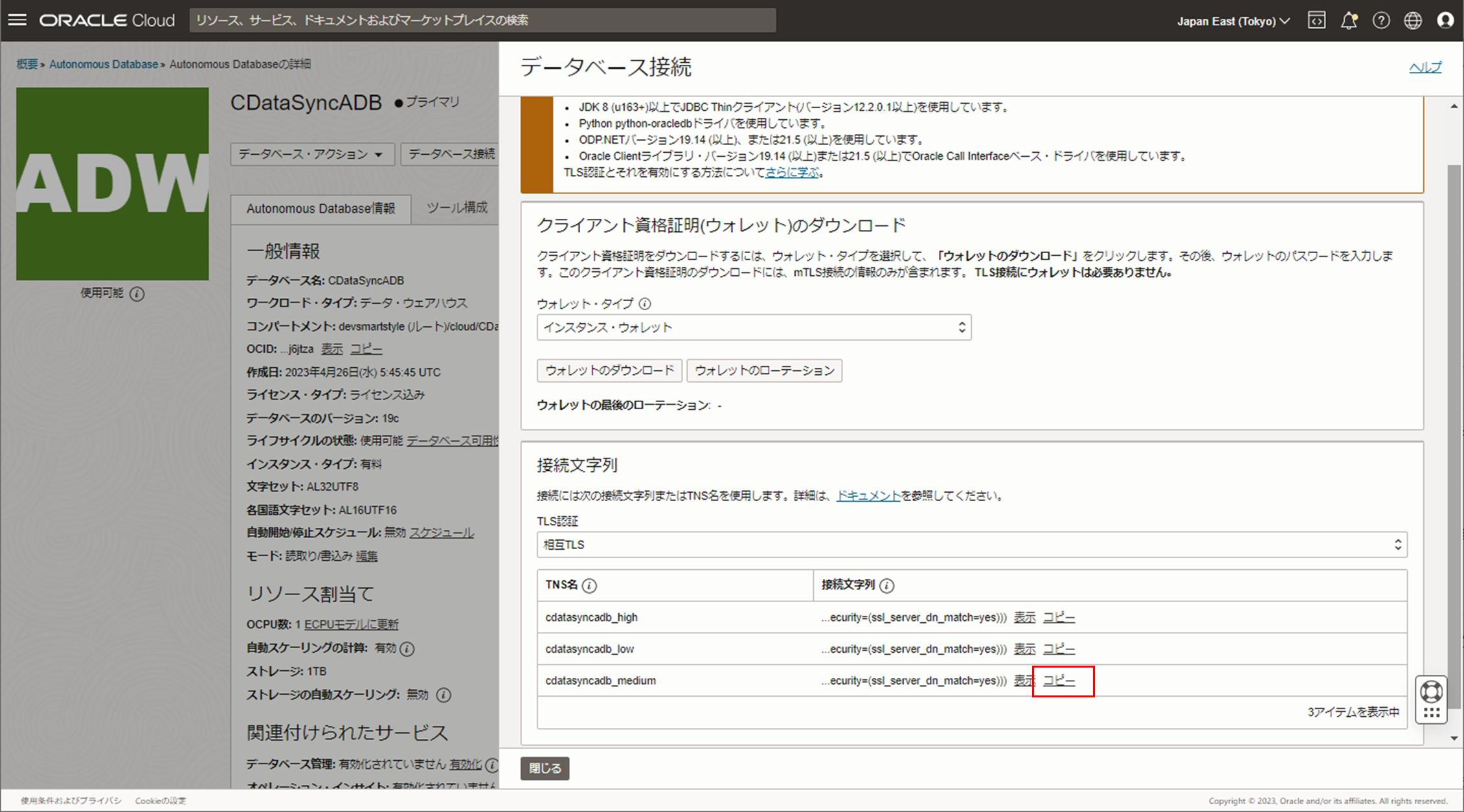
Task: Click the ORACLE Cloud logo
Action: (107, 21)
